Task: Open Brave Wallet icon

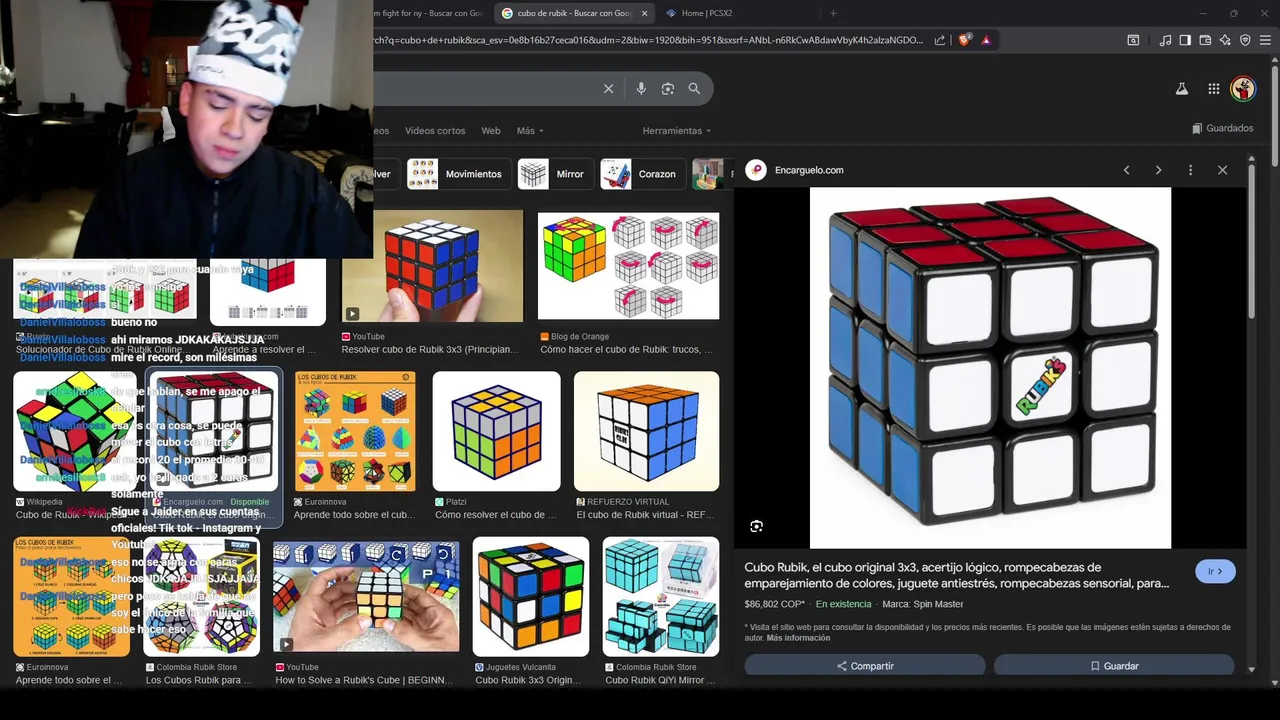Action: tap(1205, 40)
